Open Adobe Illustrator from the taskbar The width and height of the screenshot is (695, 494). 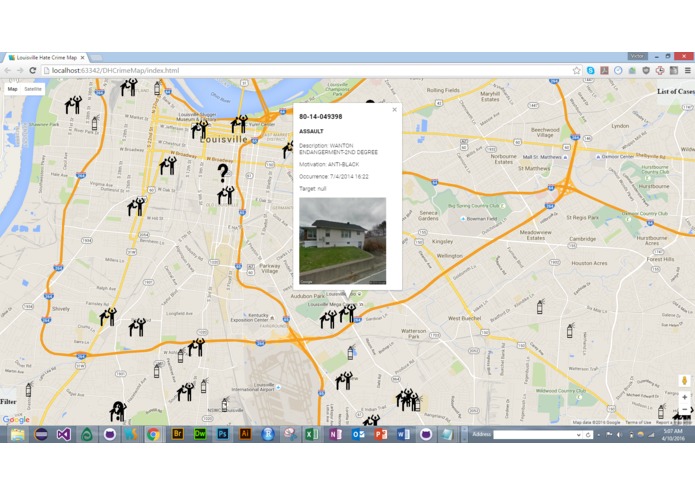tap(245, 434)
